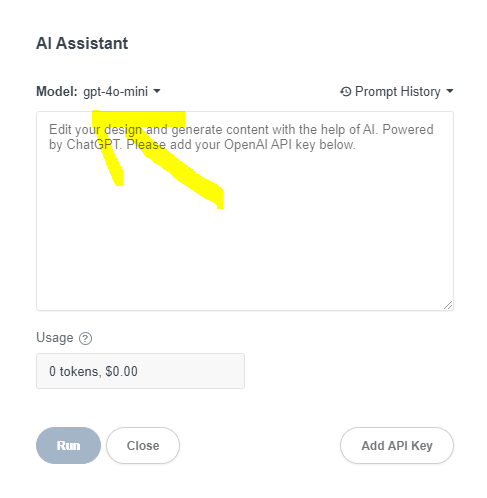Focus the AI prompt text area
487x498 pixels.
245,211
